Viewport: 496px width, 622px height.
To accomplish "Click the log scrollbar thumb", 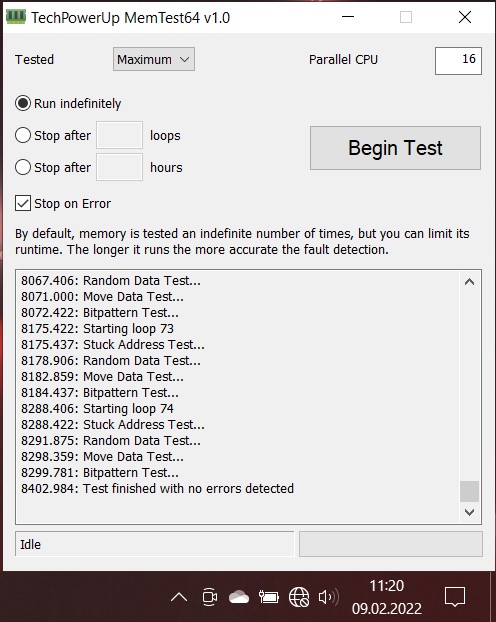I will (x=469, y=491).
